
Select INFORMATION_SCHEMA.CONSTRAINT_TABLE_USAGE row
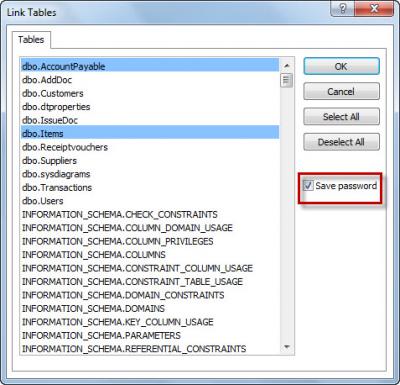coord(150,281)
